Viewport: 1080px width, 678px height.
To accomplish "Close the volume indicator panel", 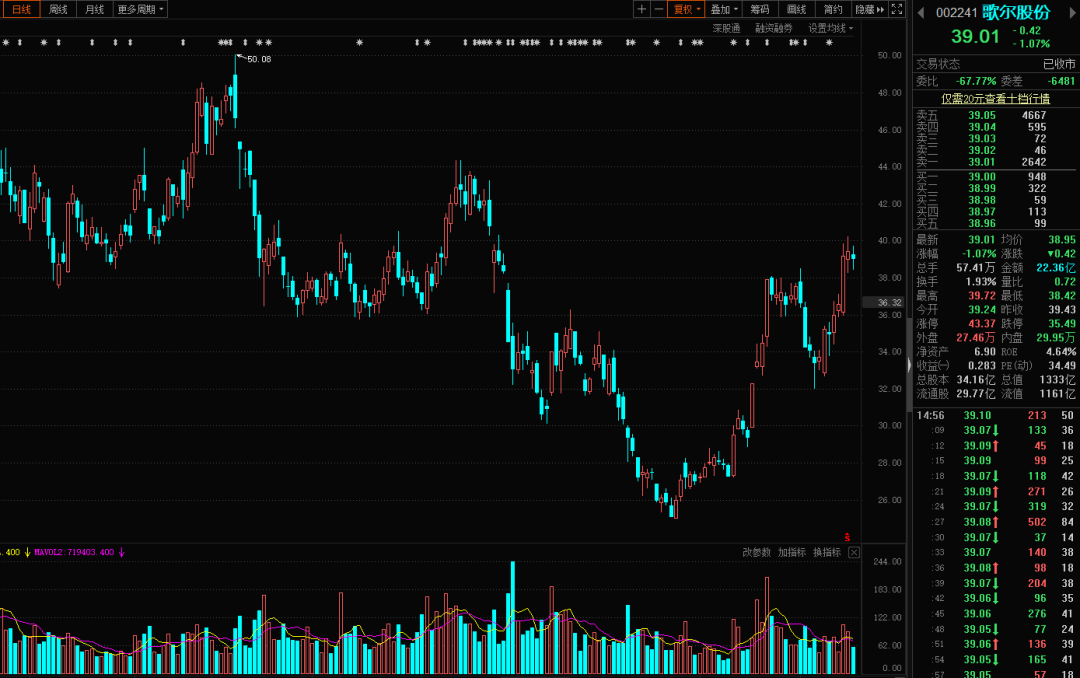I will click(854, 552).
